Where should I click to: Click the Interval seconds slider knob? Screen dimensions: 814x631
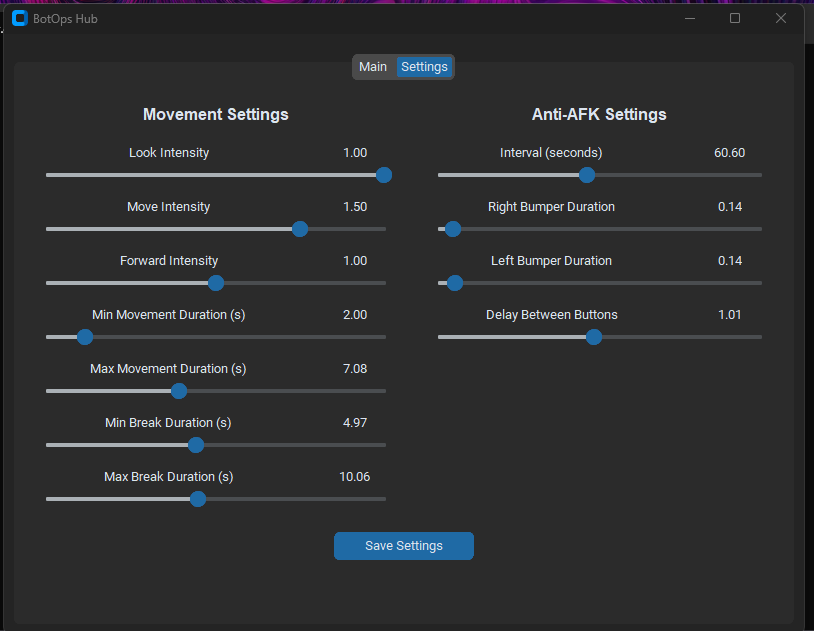[587, 175]
